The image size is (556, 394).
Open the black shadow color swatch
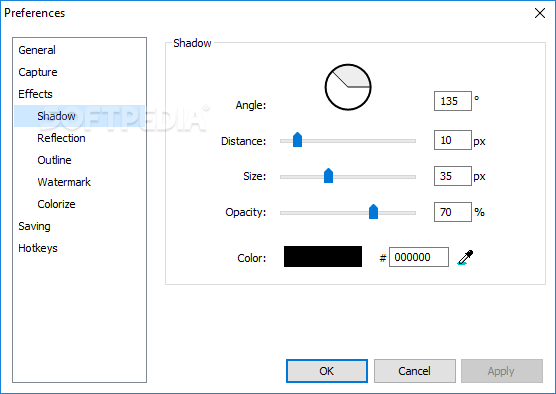pos(323,256)
